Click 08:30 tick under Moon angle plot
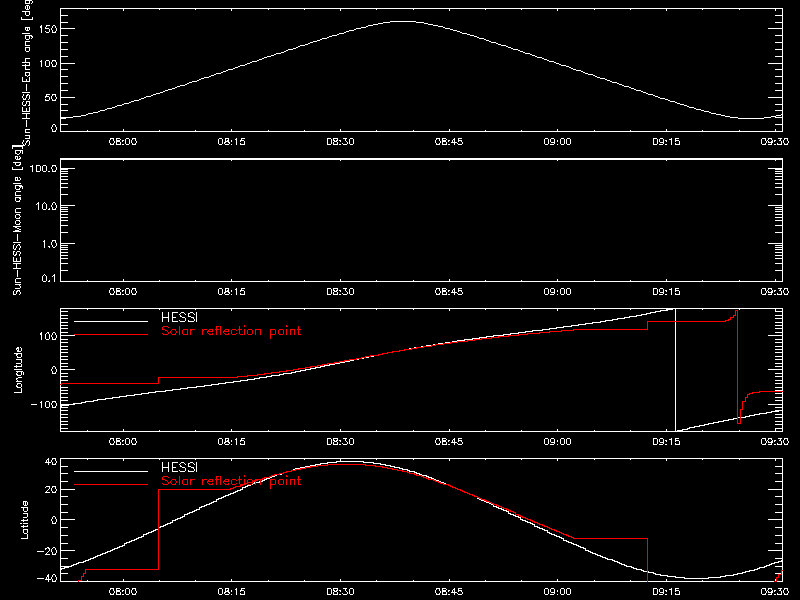Image resolution: width=800 pixels, height=600 pixels. pos(340,292)
